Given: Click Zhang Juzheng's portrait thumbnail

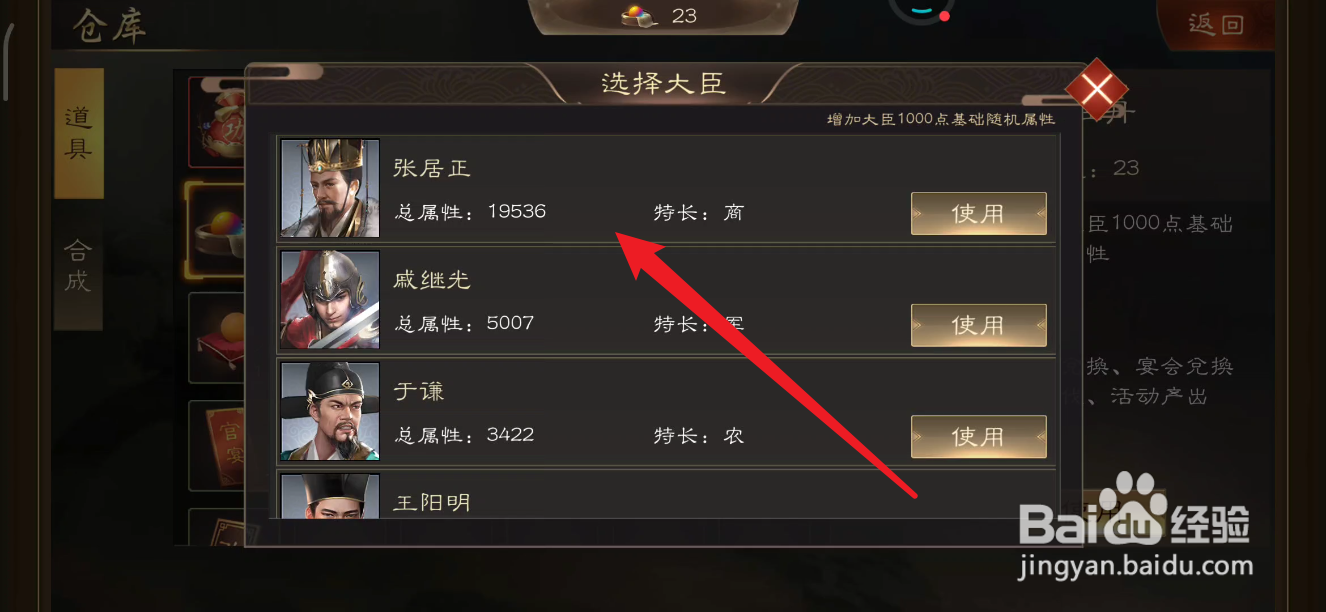Looking at the screenshot, I should (330, 188).
